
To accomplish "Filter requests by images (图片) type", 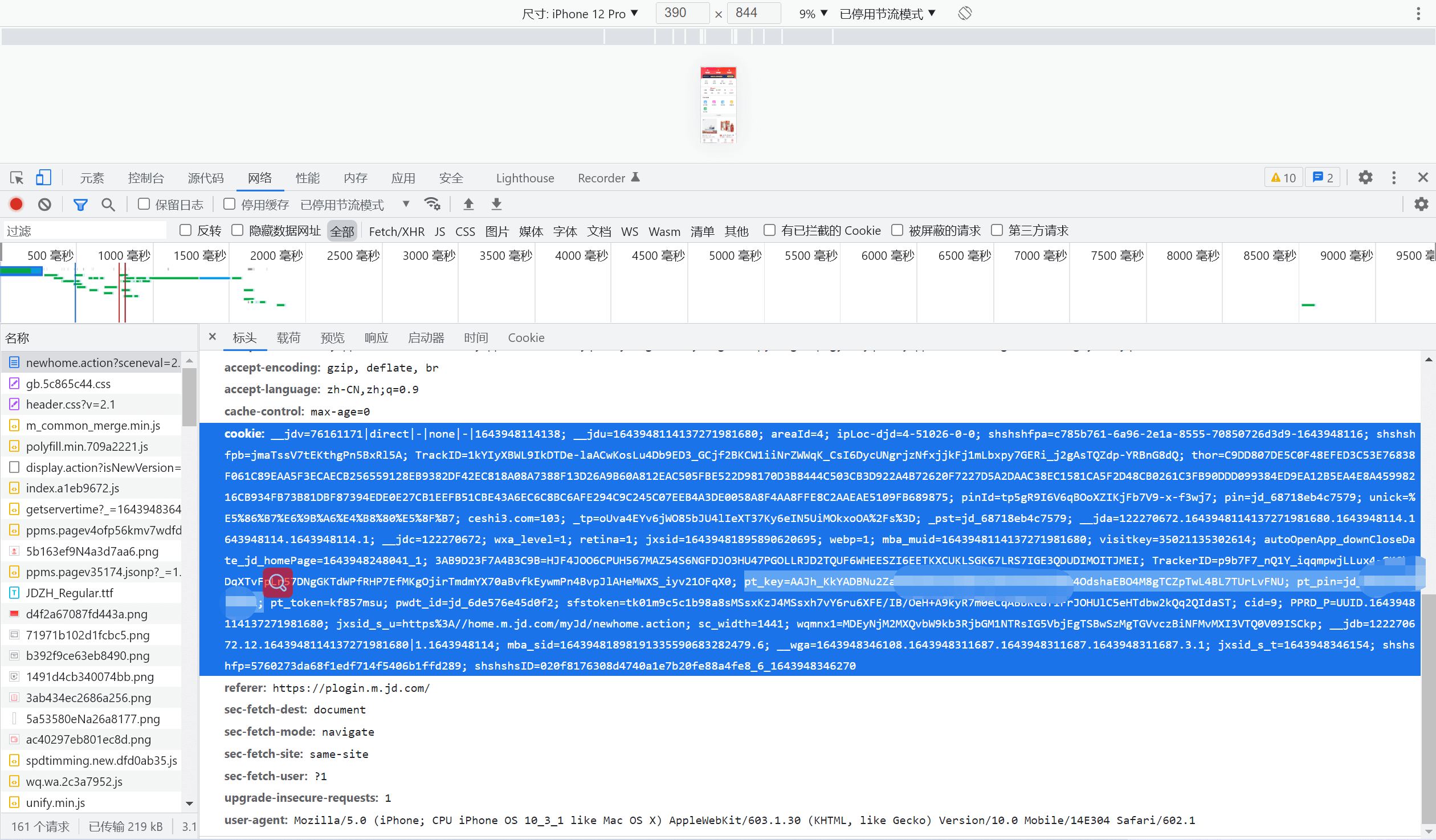I will pos(497,231).
